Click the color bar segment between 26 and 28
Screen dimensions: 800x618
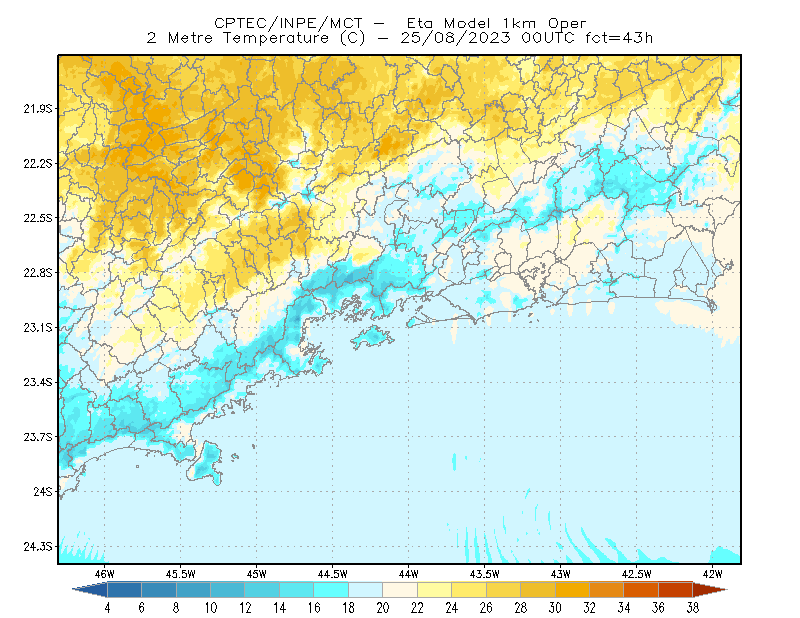tap(504, 590)
